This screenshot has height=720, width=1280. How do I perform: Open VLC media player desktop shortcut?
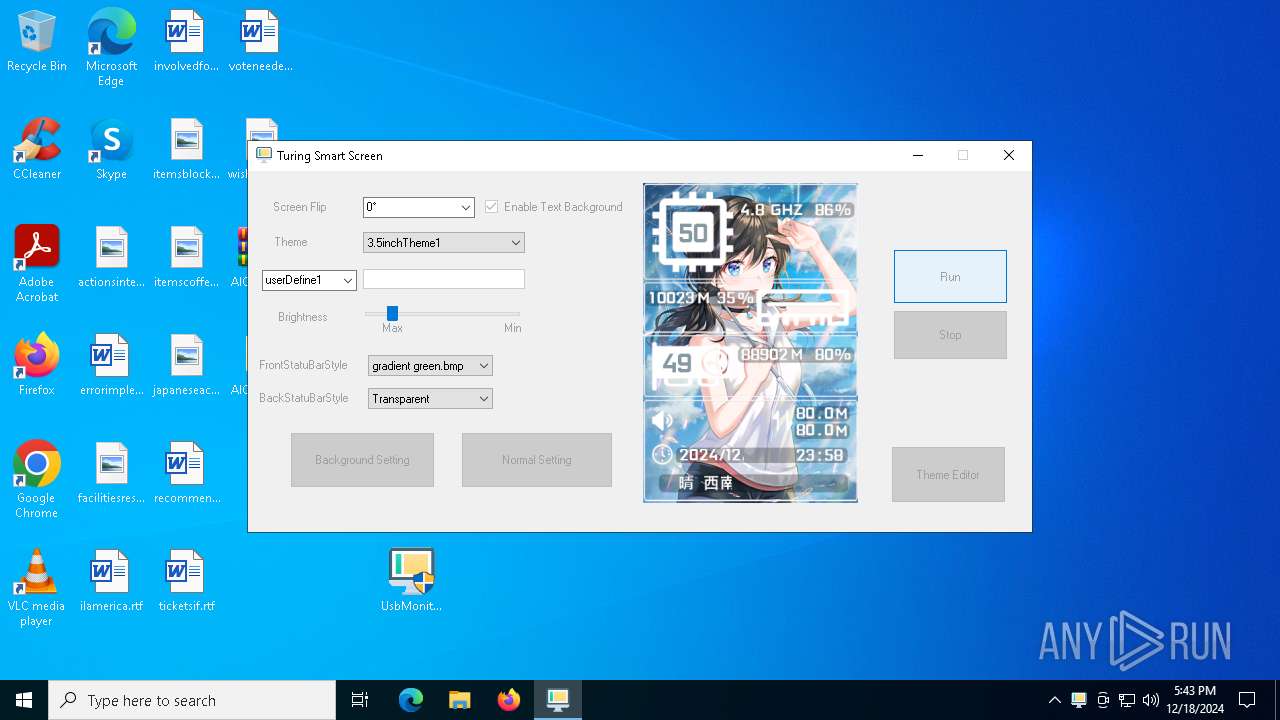(37, 588)
